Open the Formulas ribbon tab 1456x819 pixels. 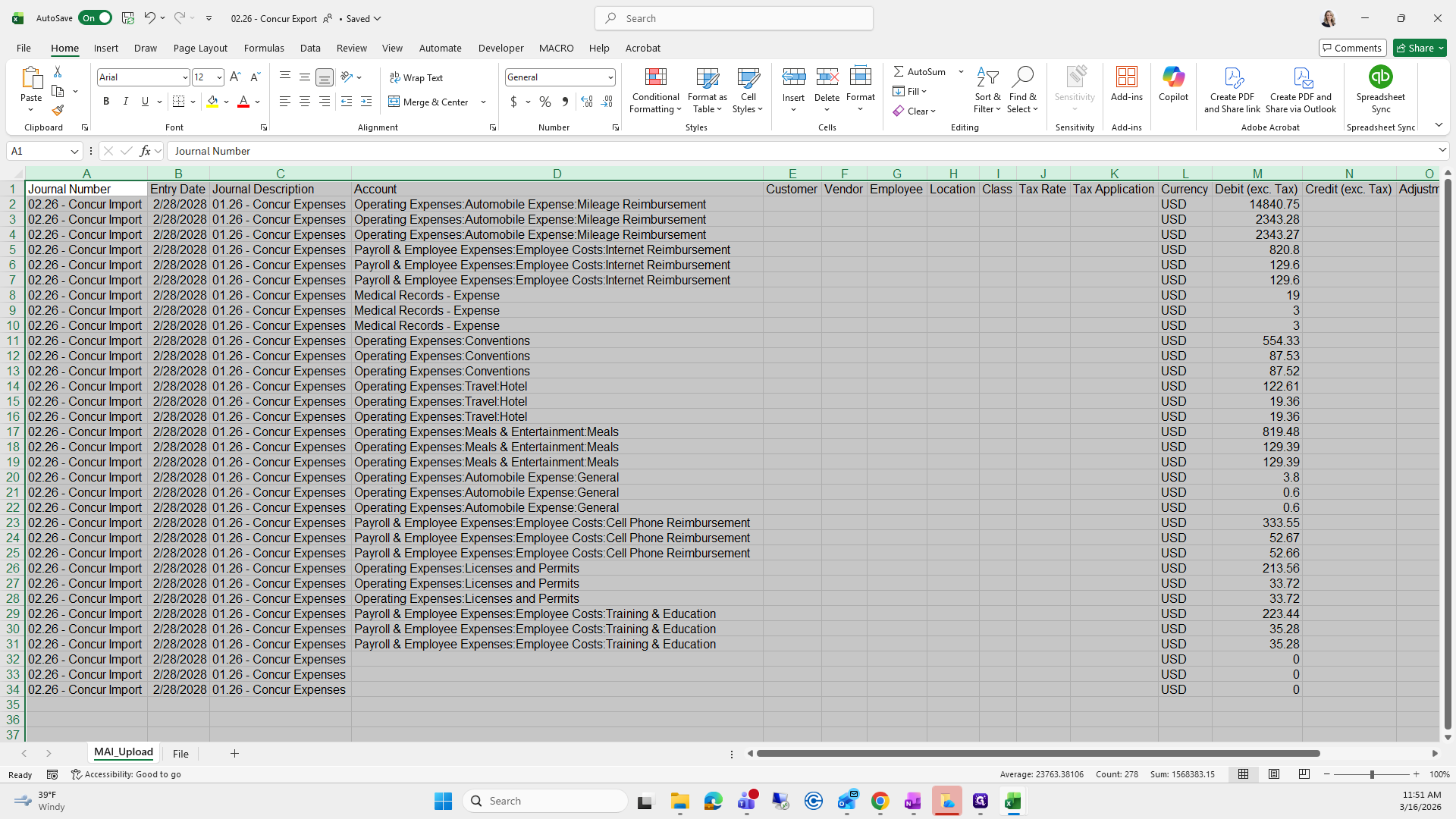click(264, 48)
